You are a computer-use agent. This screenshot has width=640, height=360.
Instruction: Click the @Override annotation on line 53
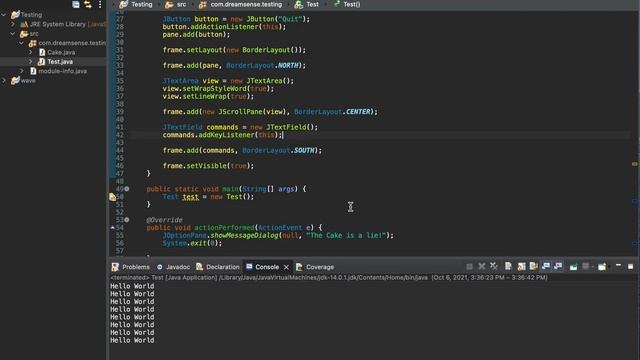point(164,220)
